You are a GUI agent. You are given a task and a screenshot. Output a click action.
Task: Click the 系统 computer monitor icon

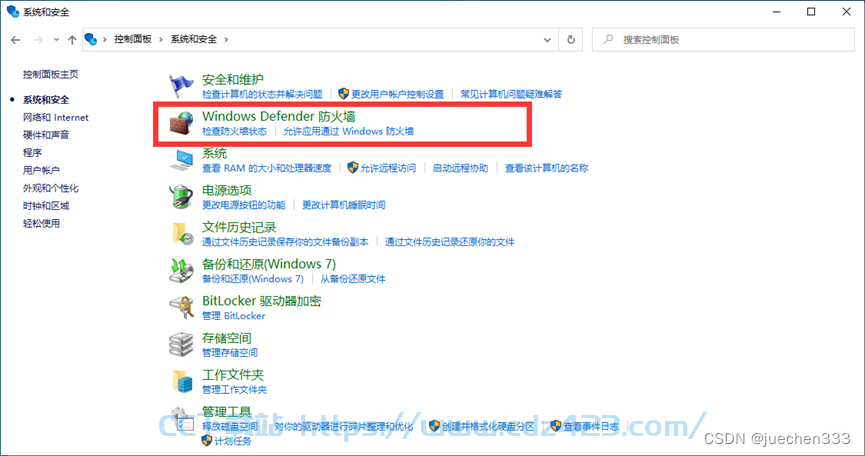pos(181,159)
